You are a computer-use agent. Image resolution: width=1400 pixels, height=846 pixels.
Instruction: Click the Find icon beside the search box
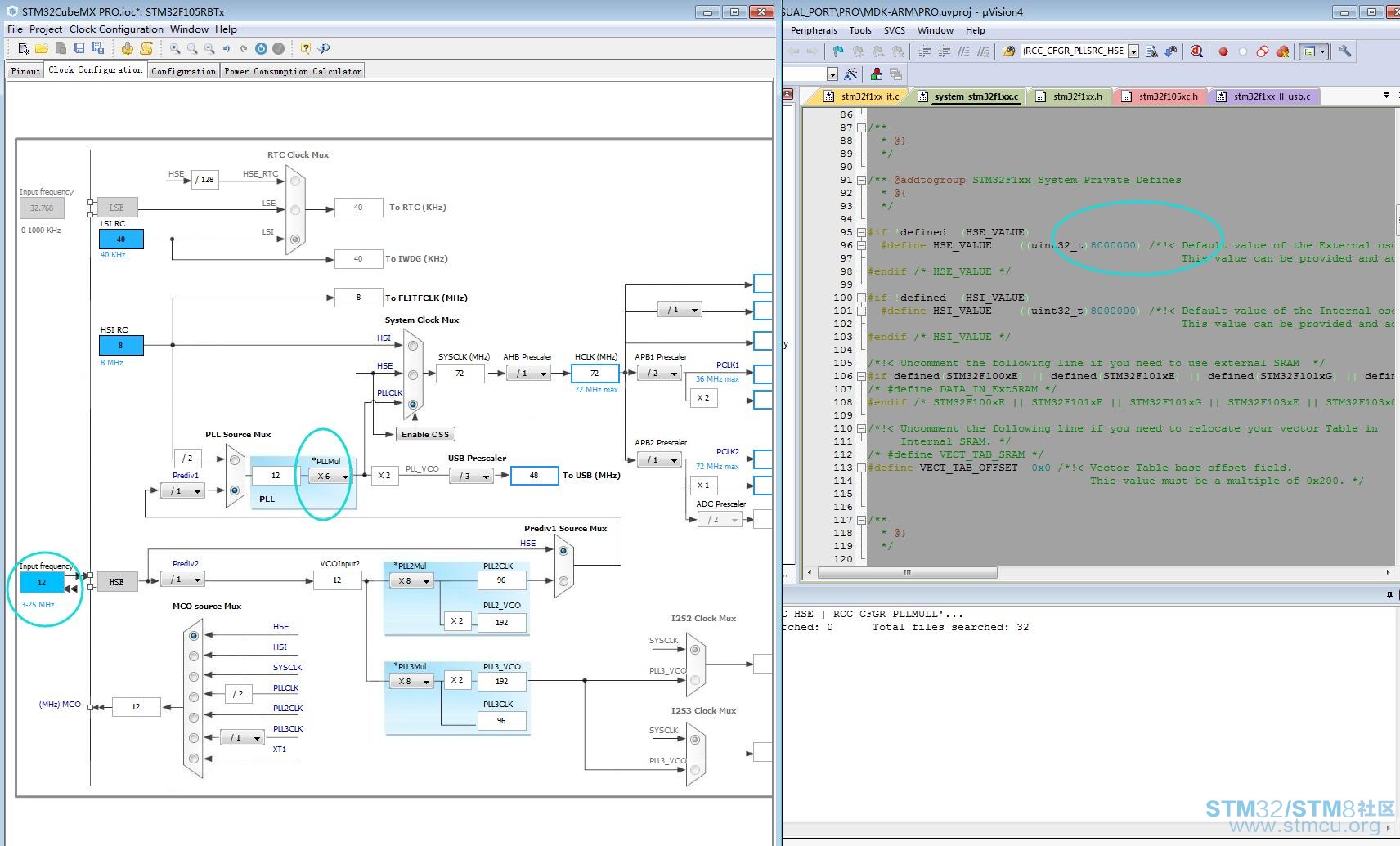[1151, 51]
